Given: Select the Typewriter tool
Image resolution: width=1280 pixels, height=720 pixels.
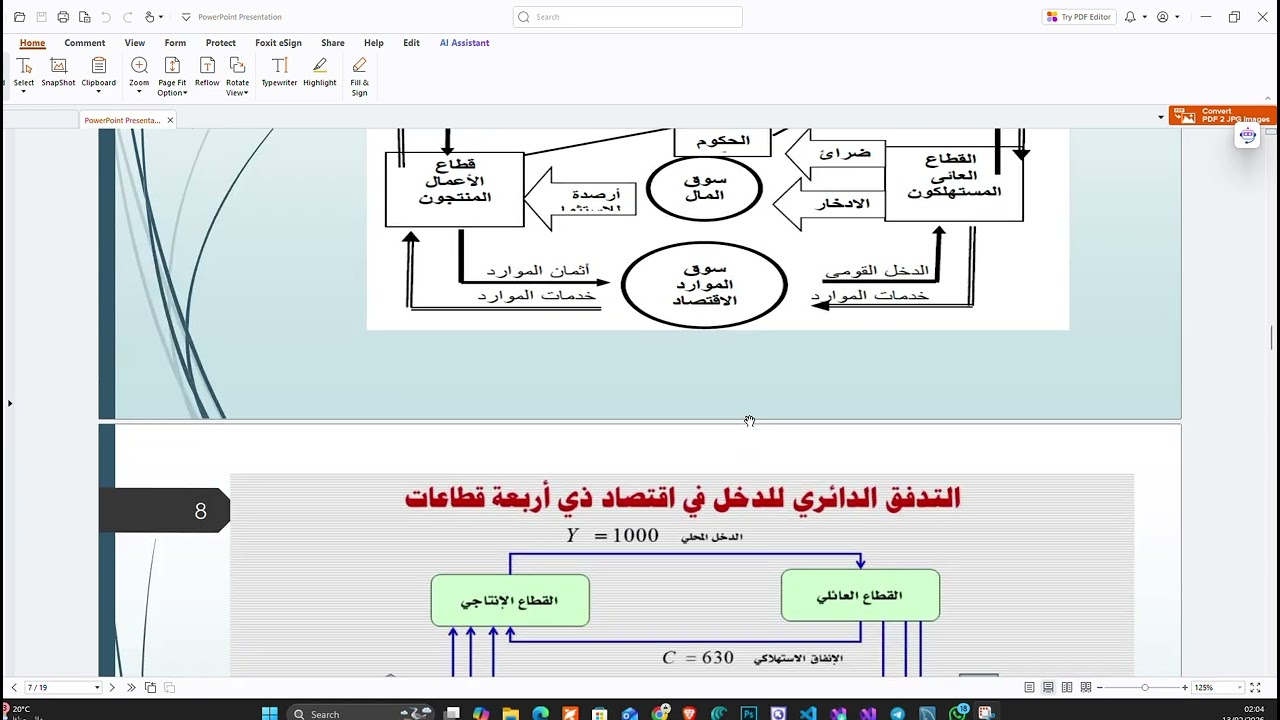Looking at the screenshot, I should 279,73.
